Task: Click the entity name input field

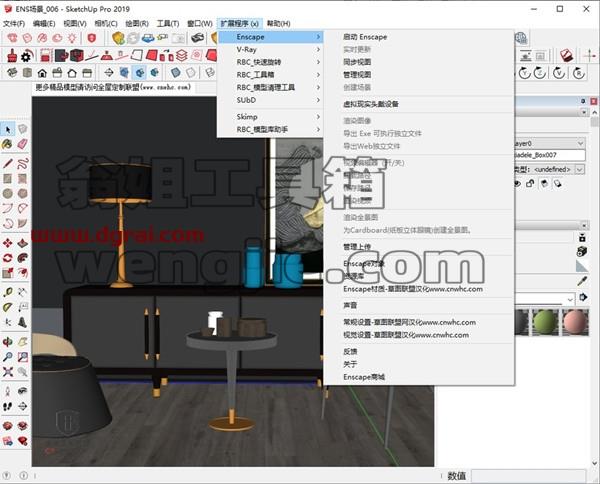Action: tap(549, 155)
